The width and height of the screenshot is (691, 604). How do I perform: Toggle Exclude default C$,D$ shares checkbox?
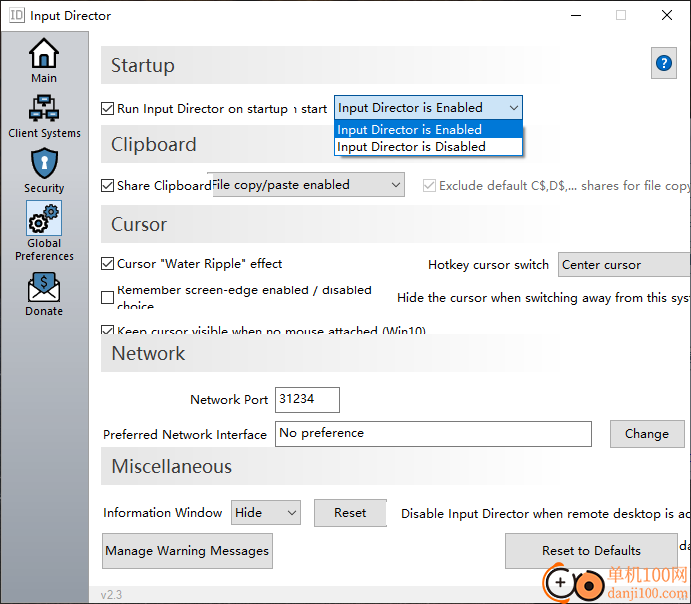click(x=429, y=185)
